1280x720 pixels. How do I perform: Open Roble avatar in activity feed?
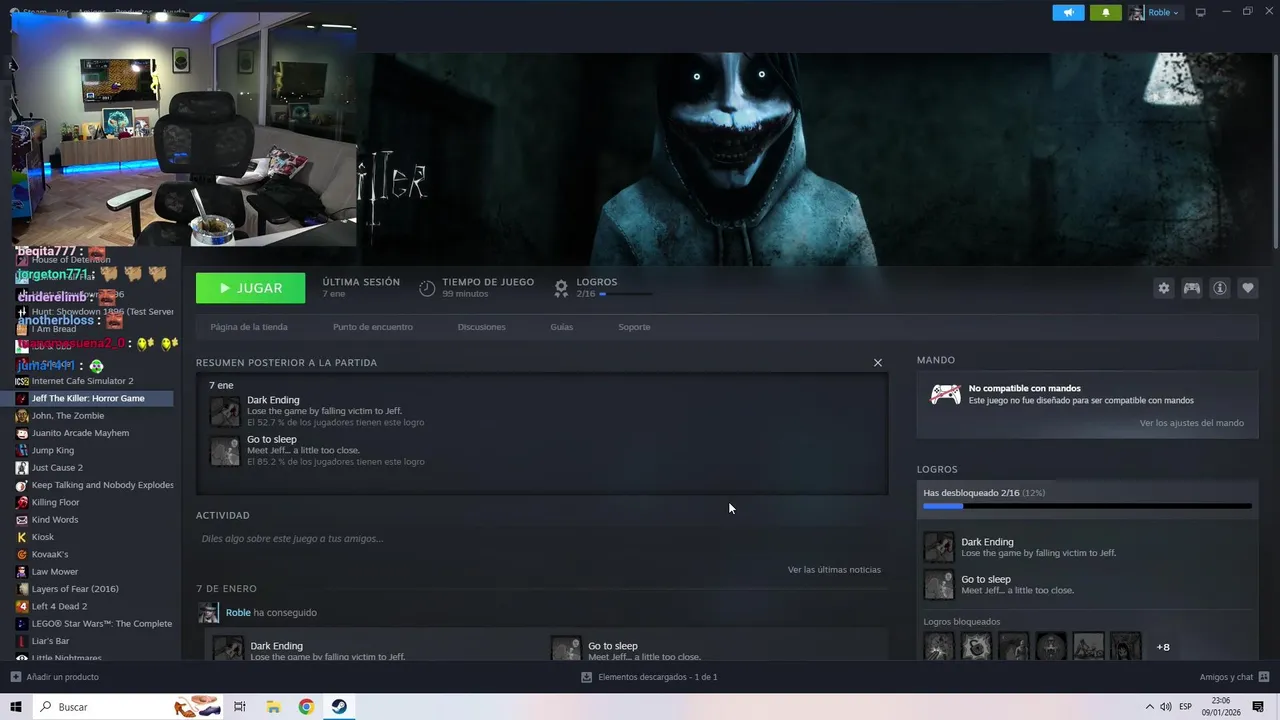point(208,613)
